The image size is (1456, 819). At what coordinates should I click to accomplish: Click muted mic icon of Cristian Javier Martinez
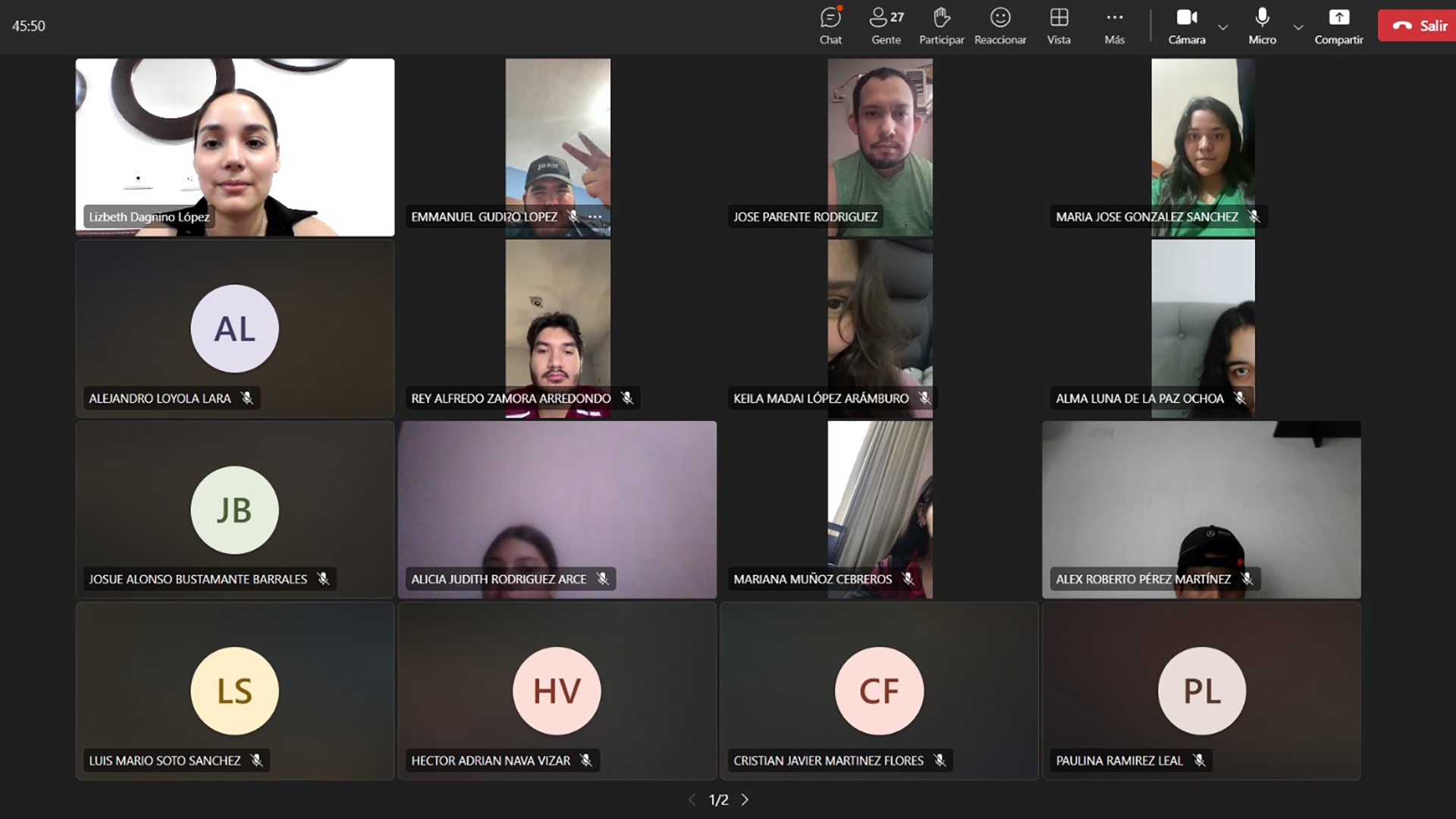click(x=940, y=761)
